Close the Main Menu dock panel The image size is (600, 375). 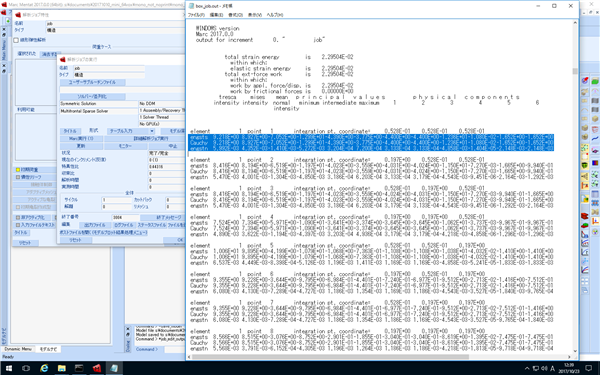pos(4,29)
